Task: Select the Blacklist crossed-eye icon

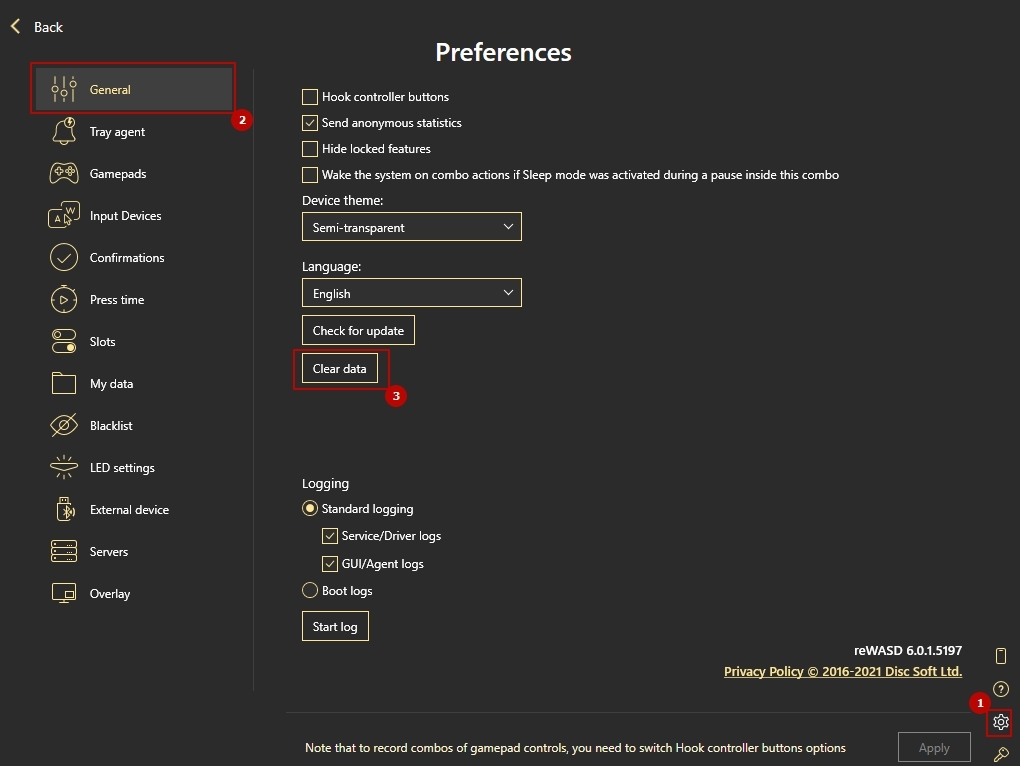Action: [64, 426]
